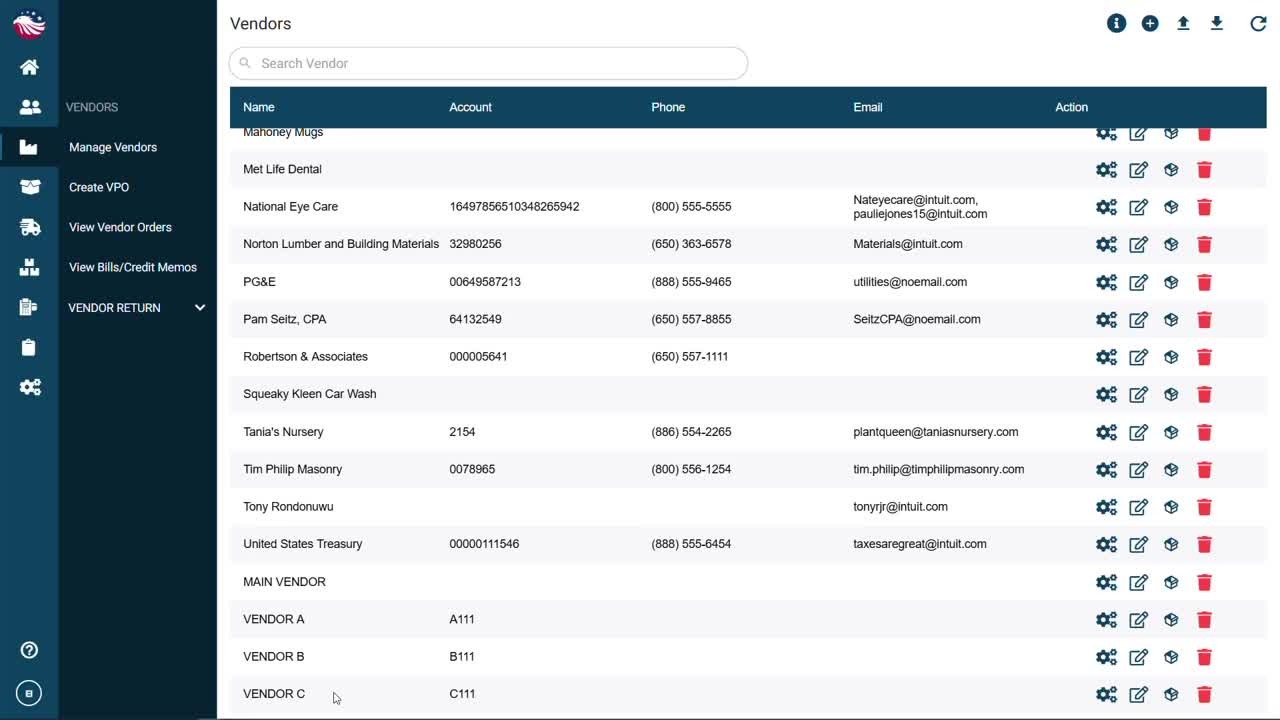Image resolution: width=1280 pixels, height=720 pixels.
Task: Select the United States Treasury name
Action: [x=303, y=544]
